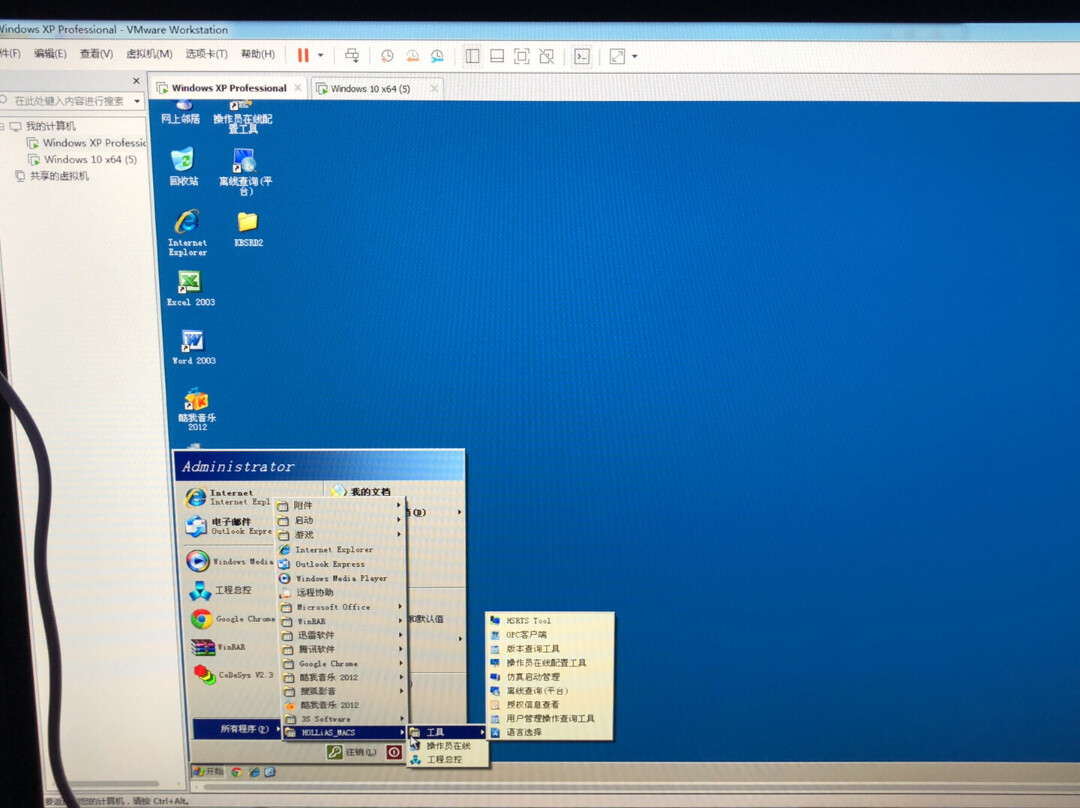Click the take snapshot clock icon
Screen dimensions: 1080x808
387,56
